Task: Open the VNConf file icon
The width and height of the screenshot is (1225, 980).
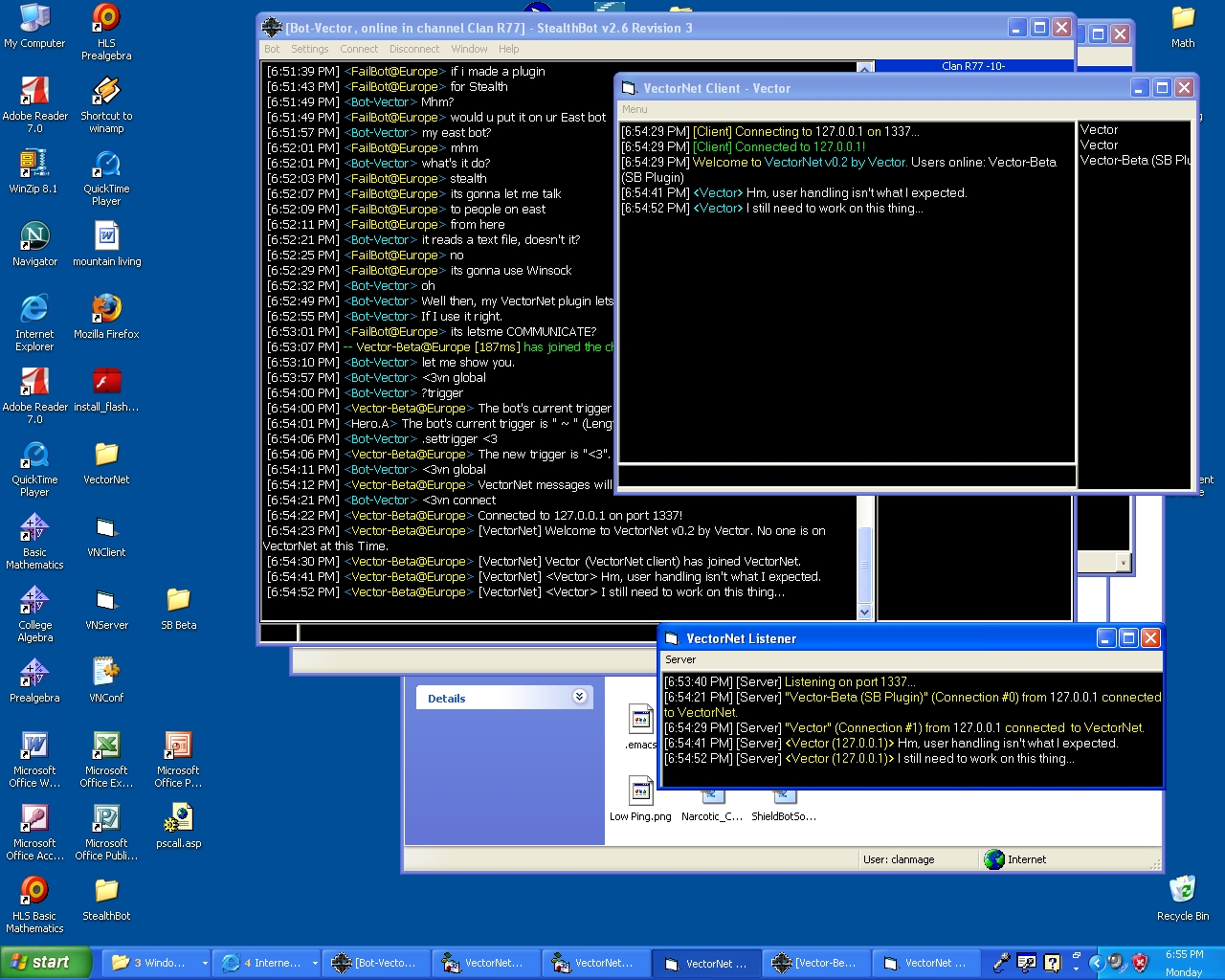Action: 106,680
